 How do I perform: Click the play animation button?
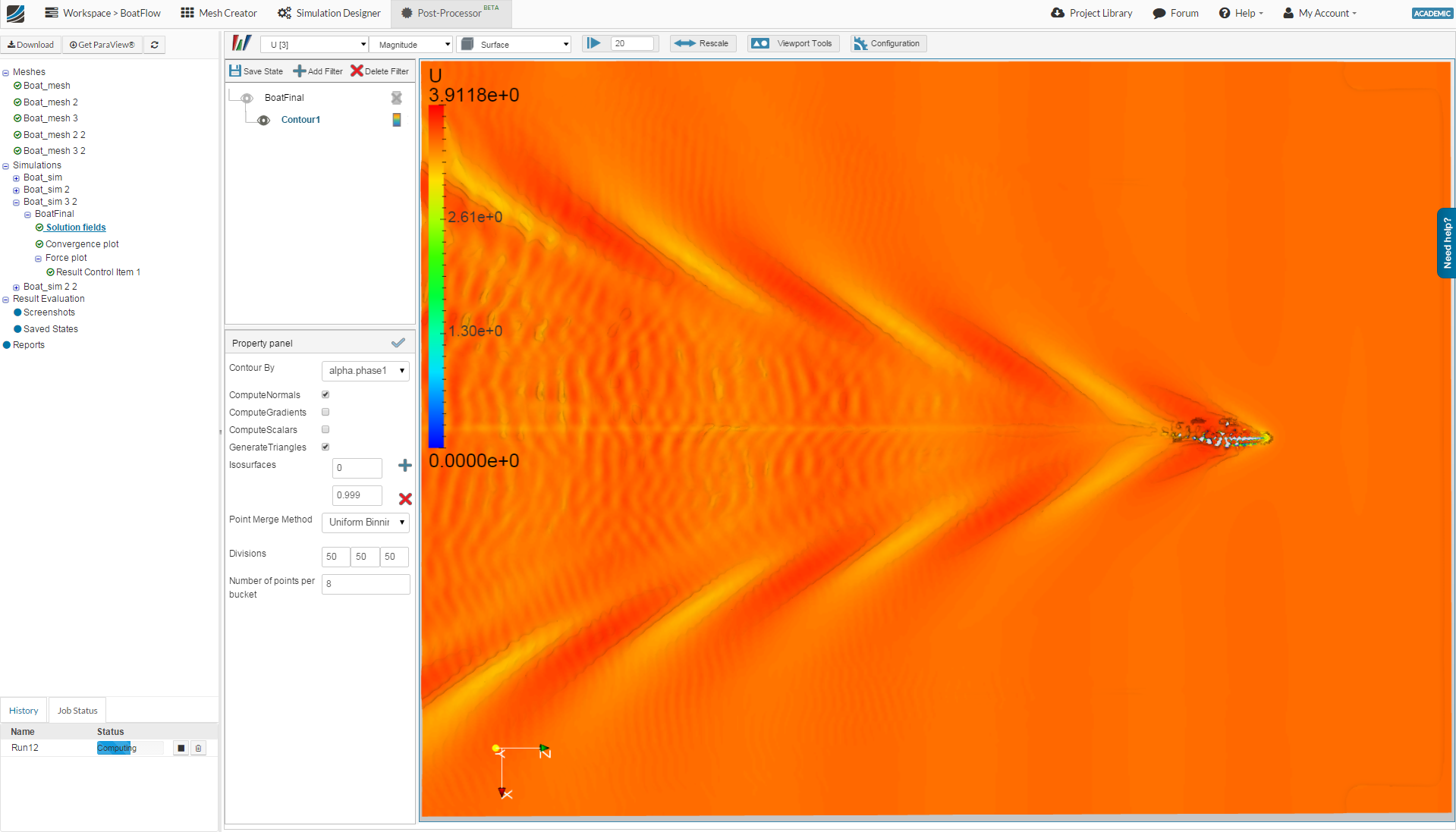(593, 43)
